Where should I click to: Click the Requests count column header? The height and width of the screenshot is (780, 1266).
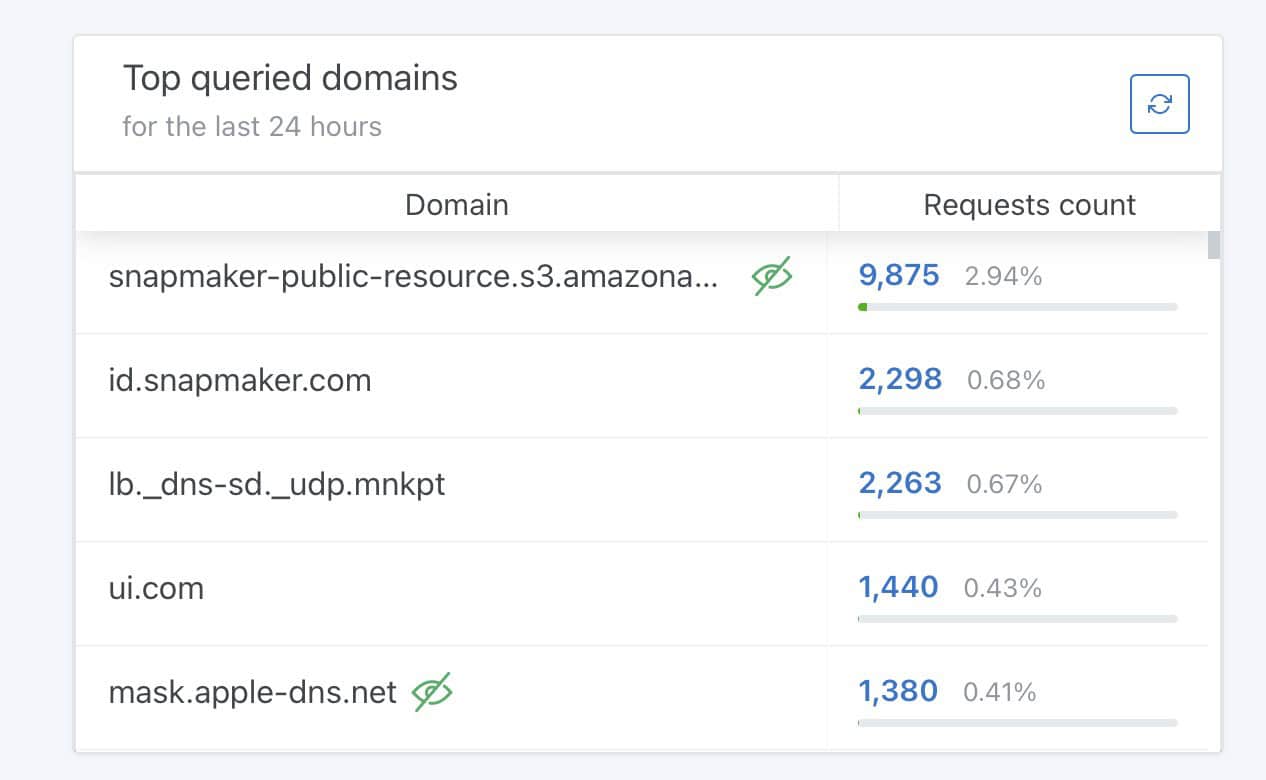[1029, 205]
